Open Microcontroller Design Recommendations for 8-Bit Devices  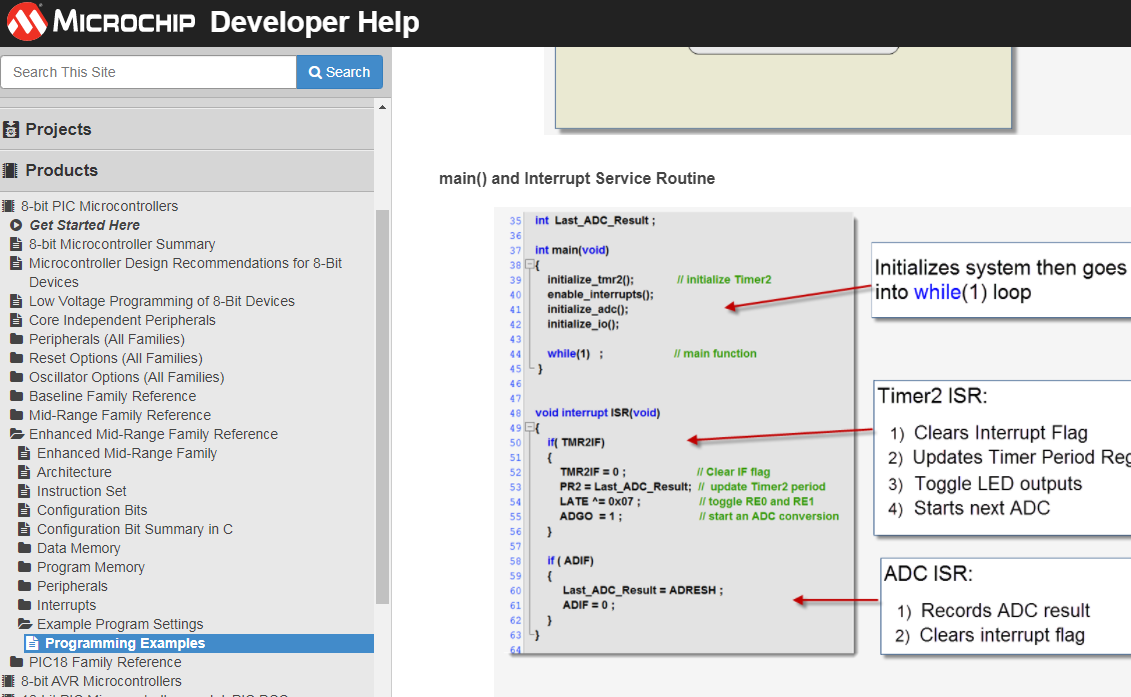click(185, 272)
